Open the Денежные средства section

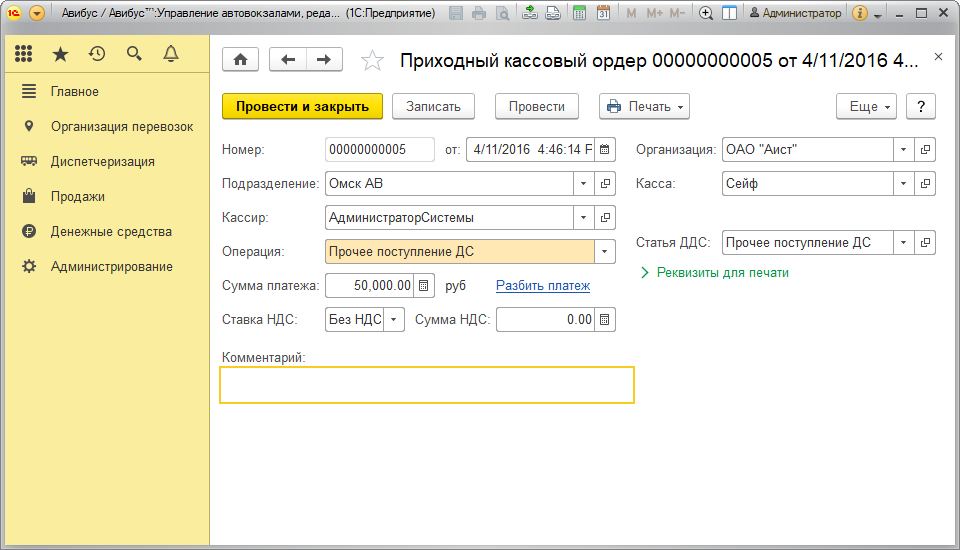pyautogui.click(x=111, y=231)
